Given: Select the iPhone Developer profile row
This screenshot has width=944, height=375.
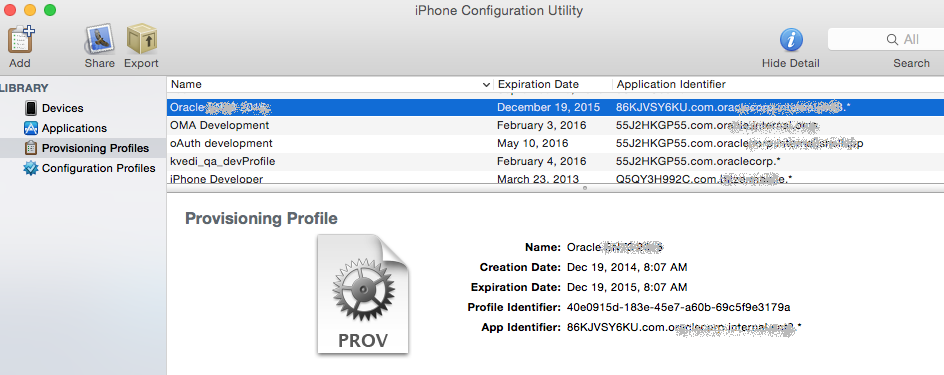Looking at the screenshot, I should pyautogui.click(x=555, y=179).
